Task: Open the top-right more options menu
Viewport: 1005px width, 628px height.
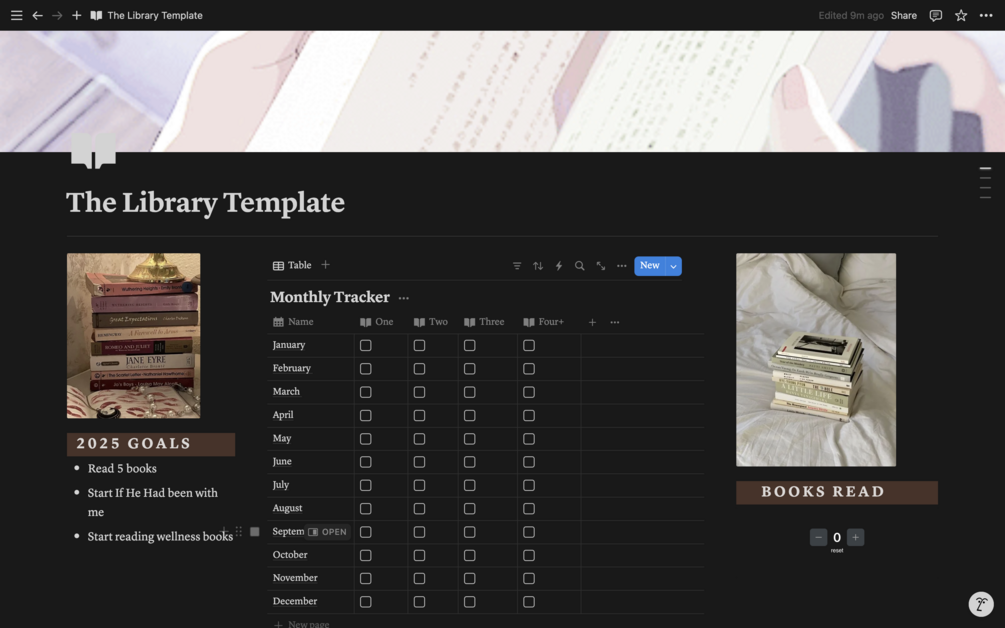Action: 986,15
